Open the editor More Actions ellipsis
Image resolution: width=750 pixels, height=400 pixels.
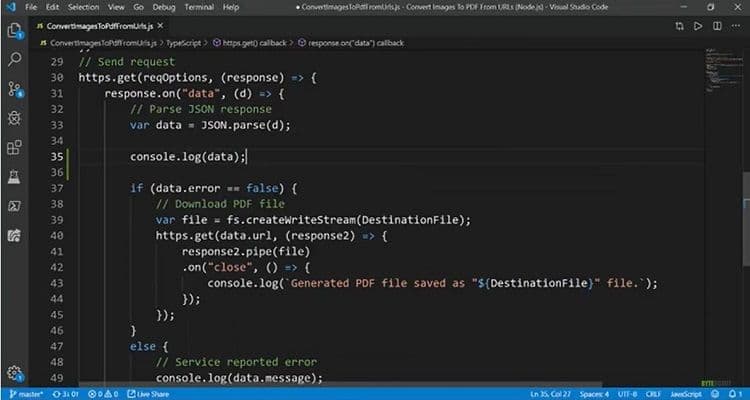pyautogui.click(x=735, y=26)
